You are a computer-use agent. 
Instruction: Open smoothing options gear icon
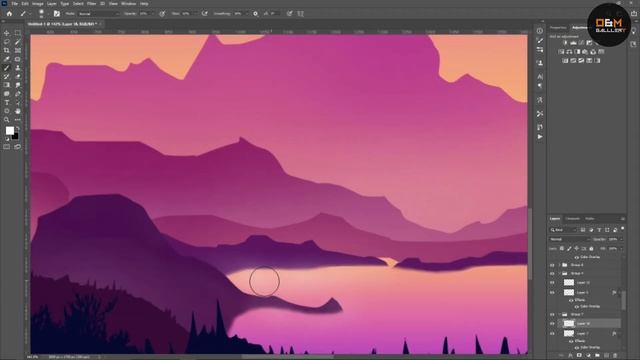click(256, 13)
